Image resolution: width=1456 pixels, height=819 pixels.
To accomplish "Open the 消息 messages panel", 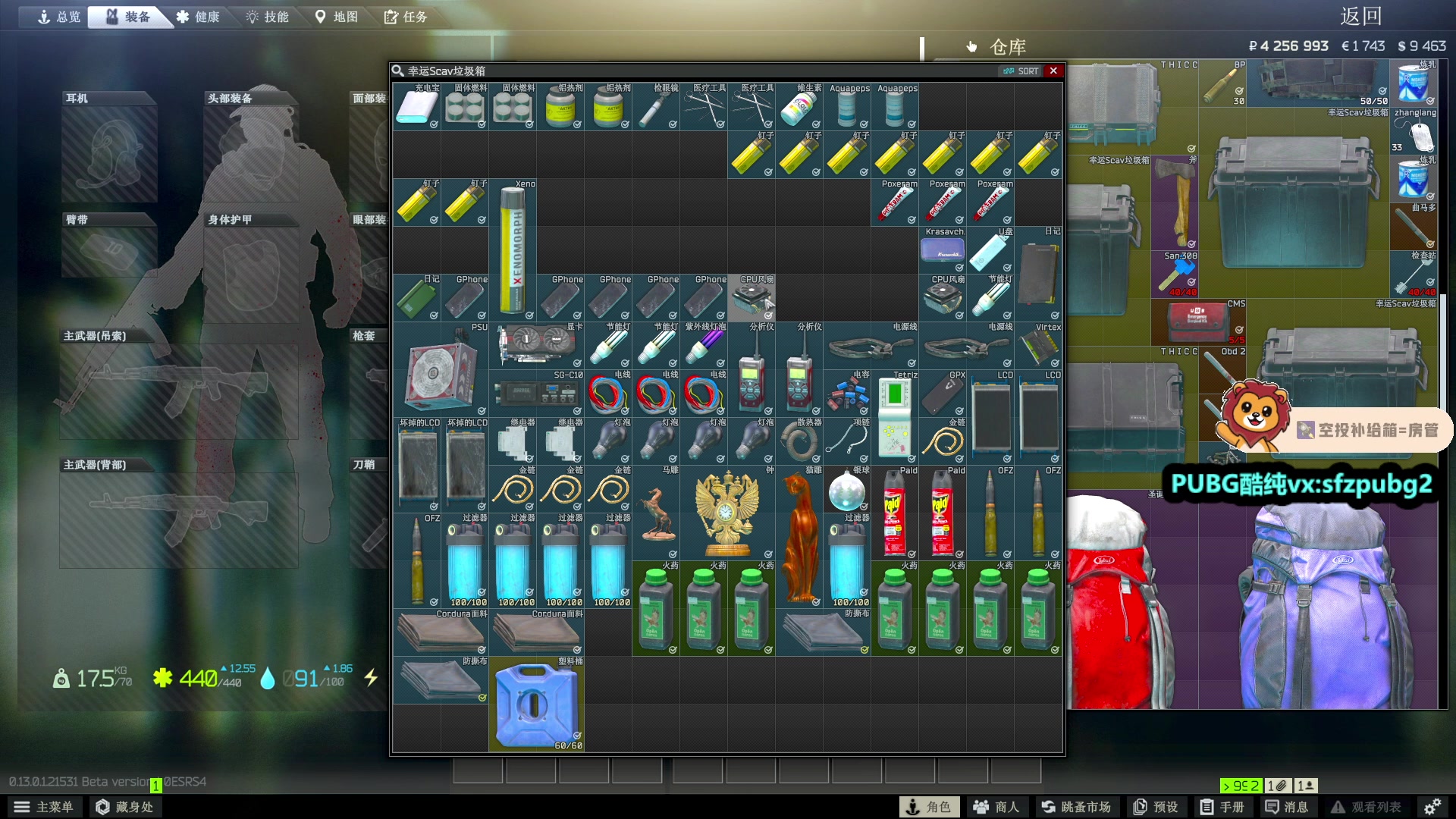I will pyautogui.click(x=1288, y=807).
